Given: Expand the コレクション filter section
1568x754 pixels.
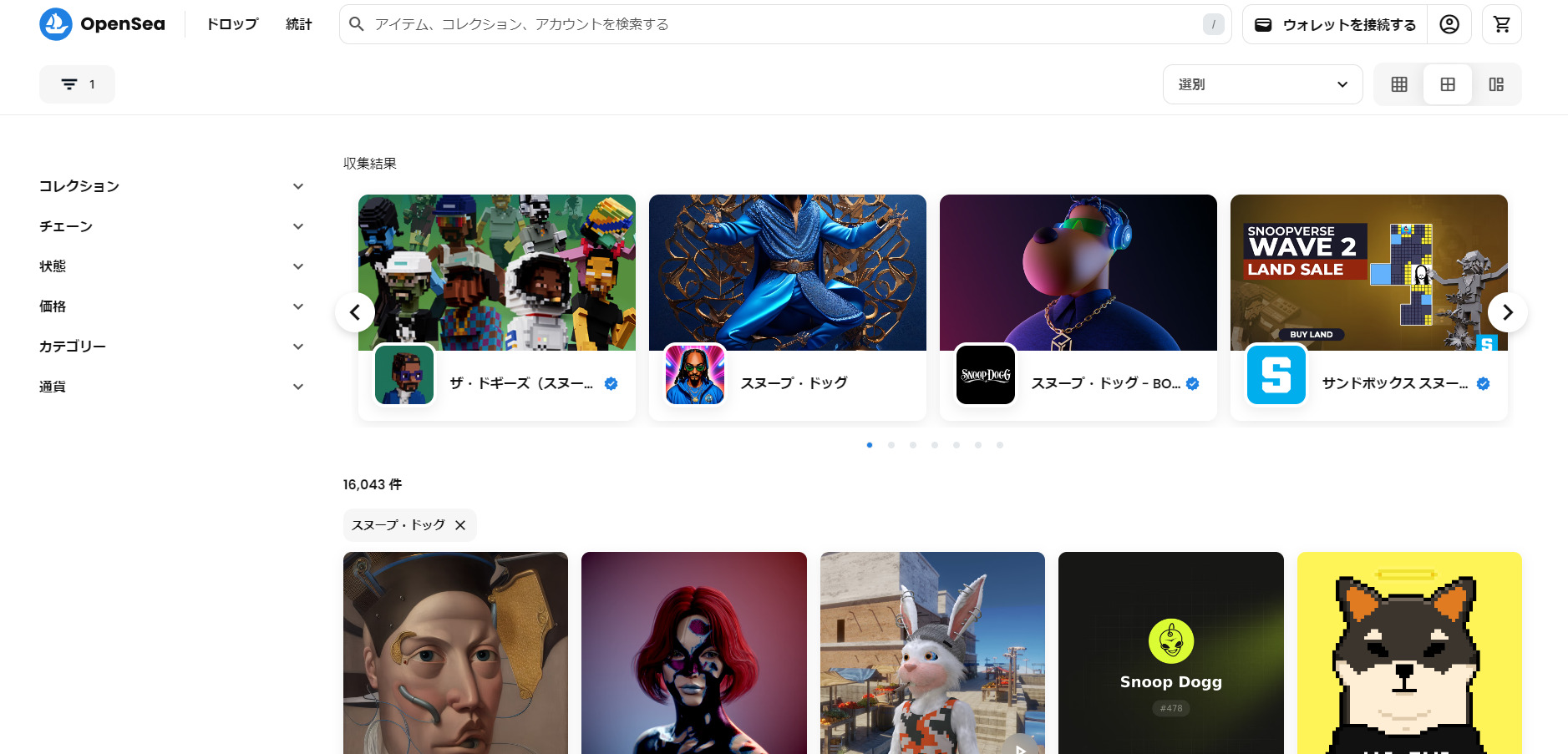Looking at the screenshot, I should pyautogui.click(x=171, y=186).
